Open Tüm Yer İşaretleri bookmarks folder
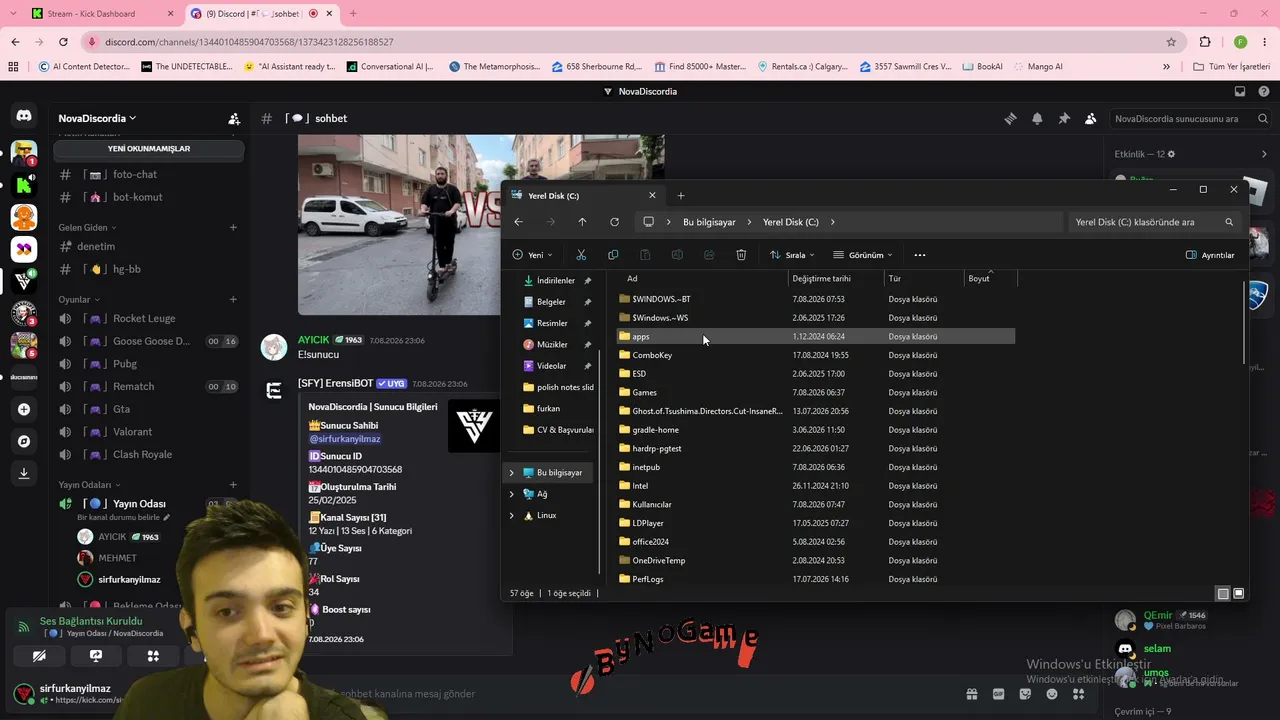 1232,67
